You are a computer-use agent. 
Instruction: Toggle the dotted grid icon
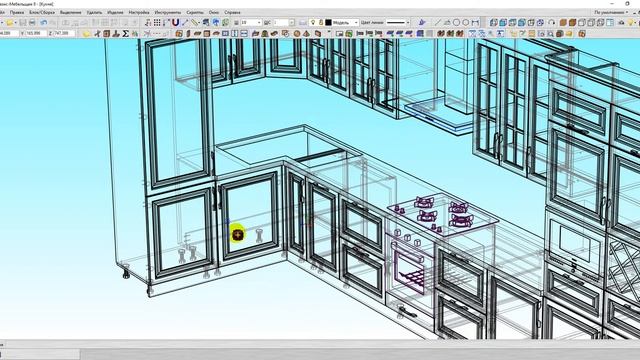pos(157,22)
